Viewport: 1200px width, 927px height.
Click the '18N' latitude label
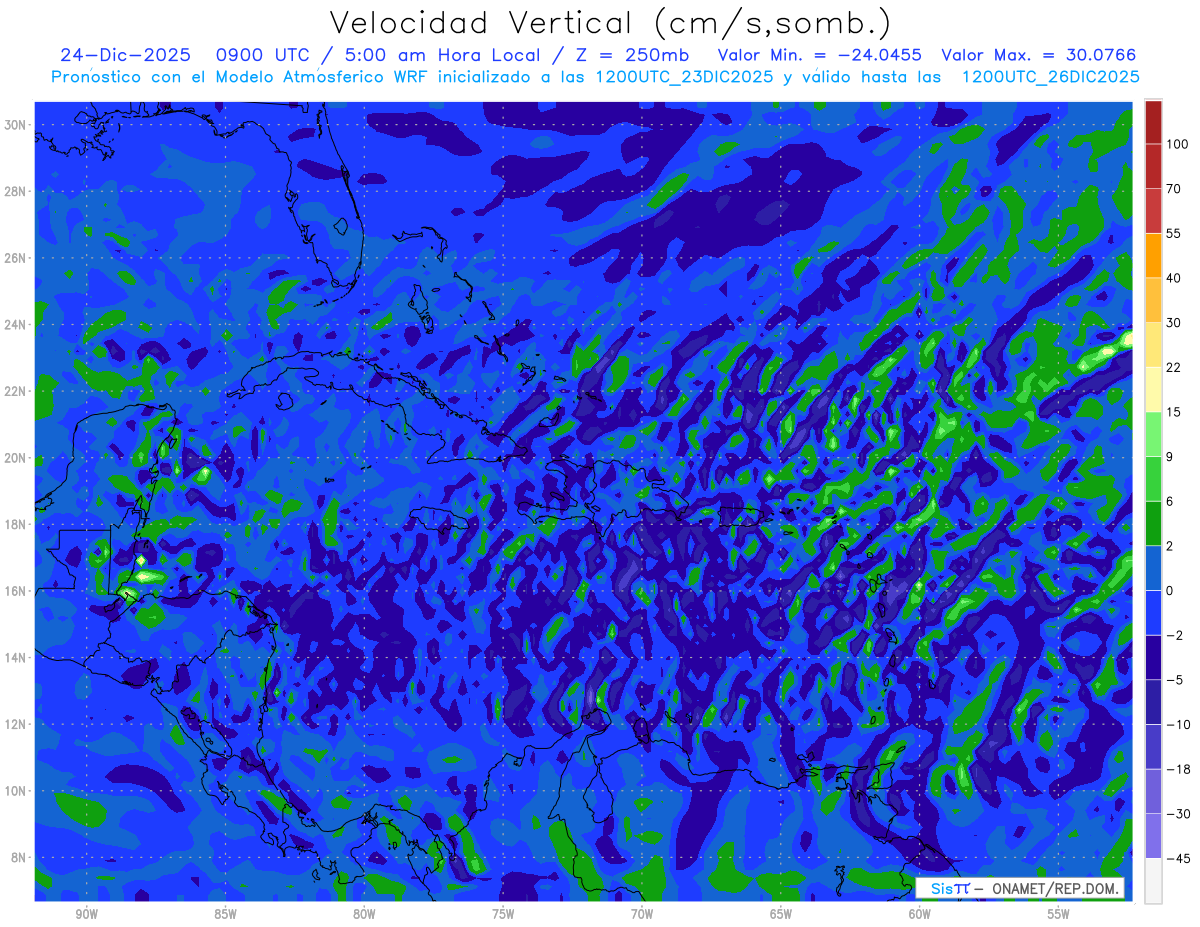(x=16, y=524)
